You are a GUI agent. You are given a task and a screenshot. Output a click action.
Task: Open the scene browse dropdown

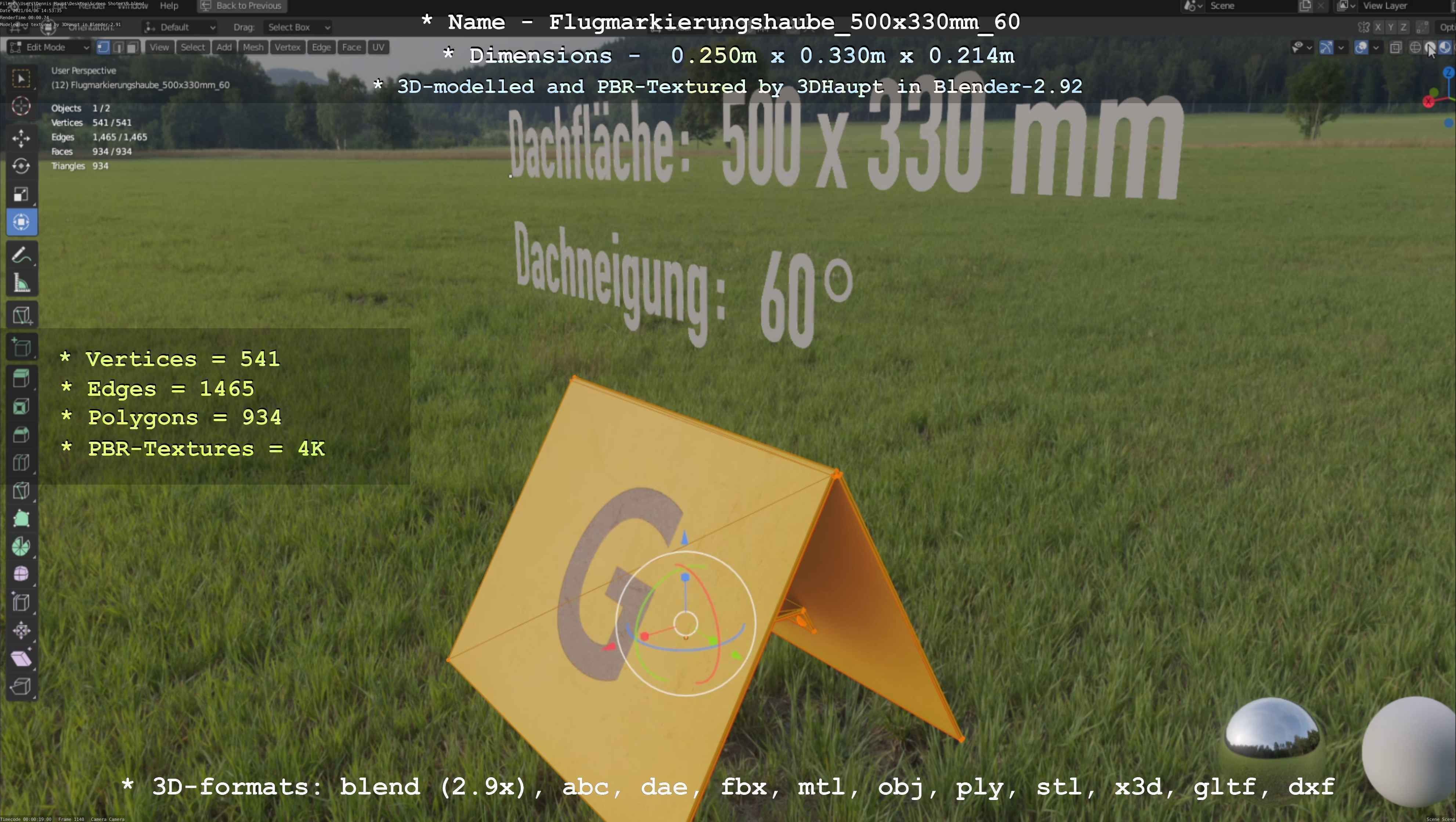coord(1193,6)
